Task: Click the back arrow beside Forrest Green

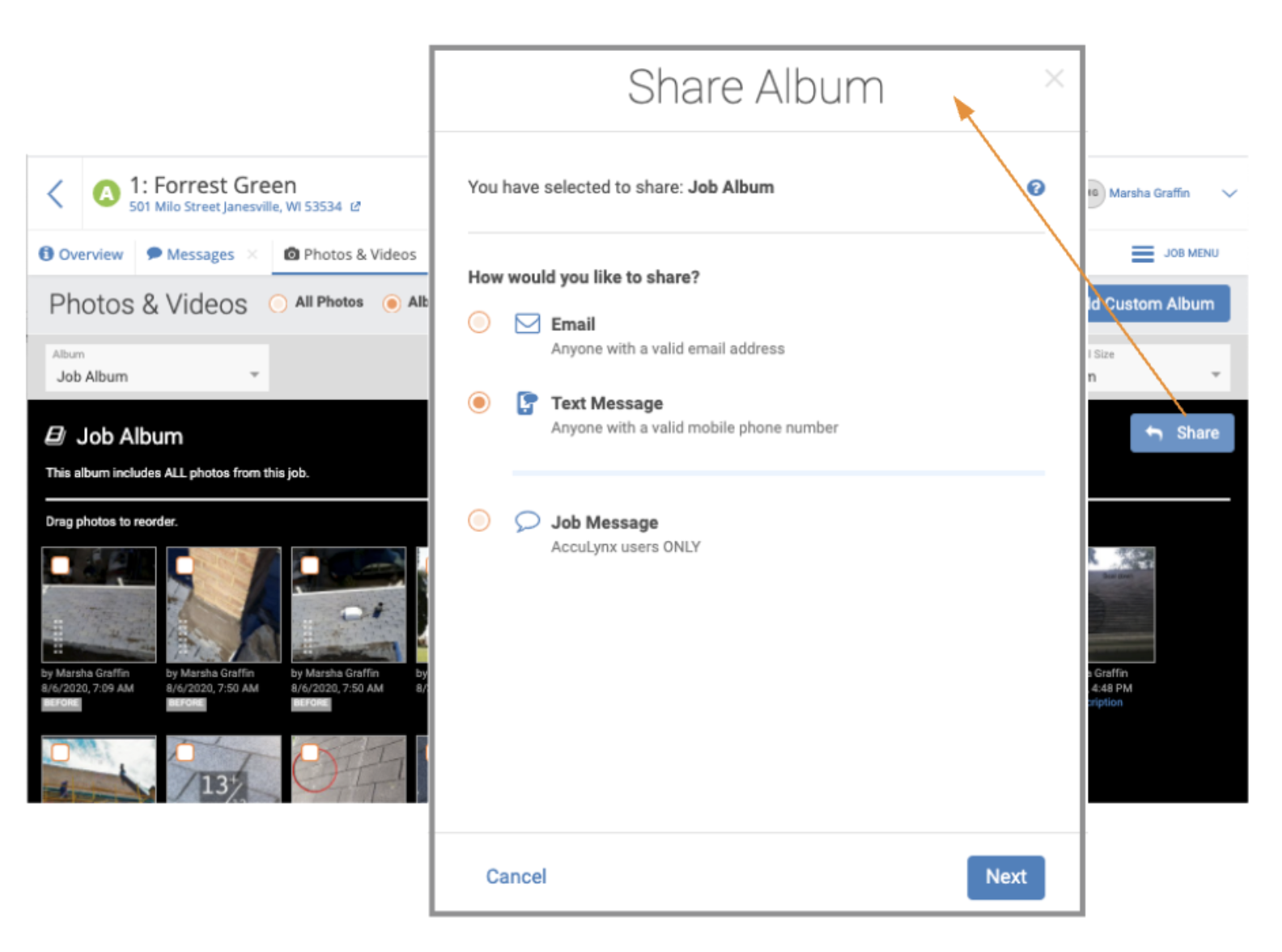Action: tap(55, 193)
